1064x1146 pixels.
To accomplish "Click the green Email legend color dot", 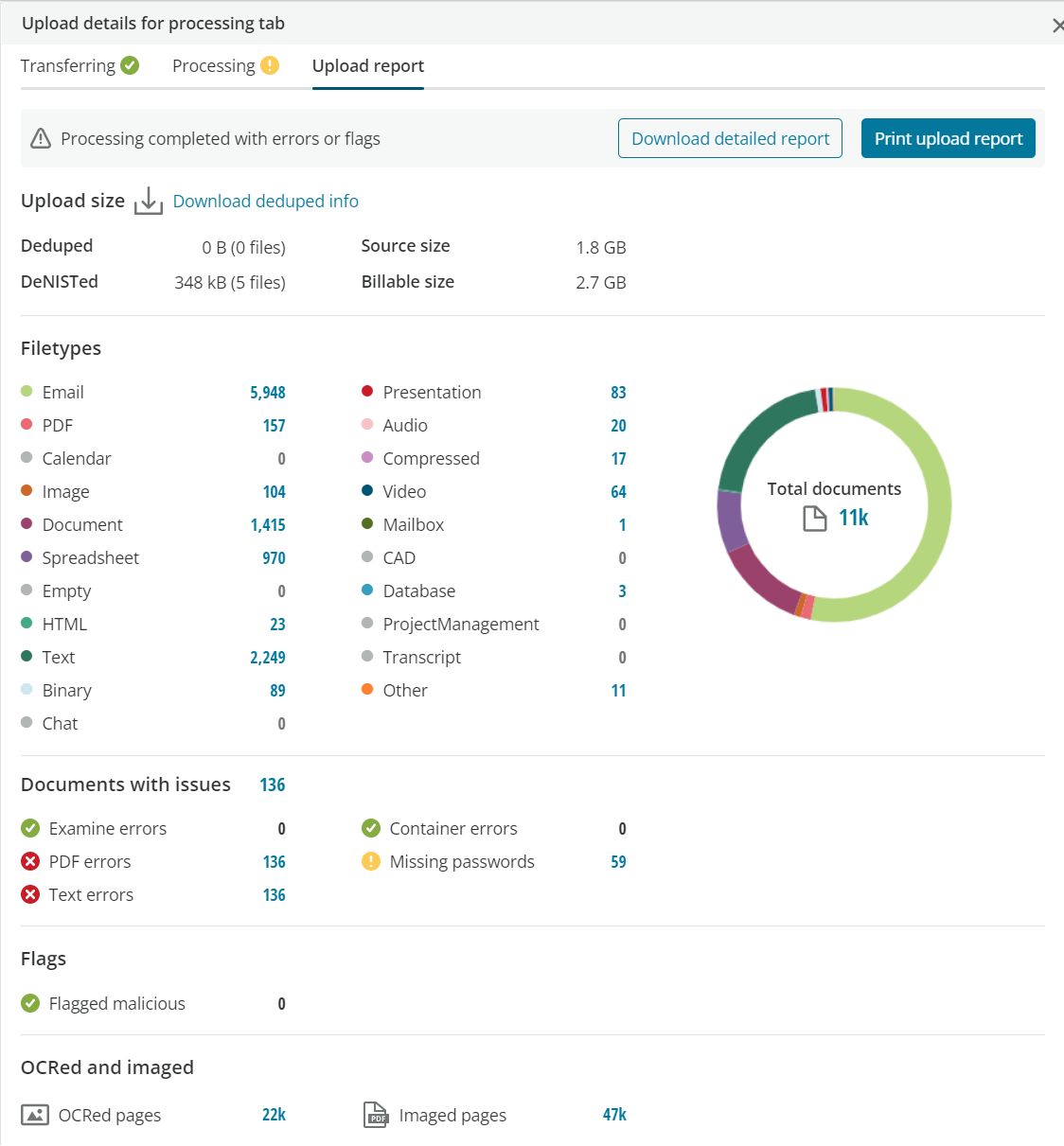I will click(26, 391).
